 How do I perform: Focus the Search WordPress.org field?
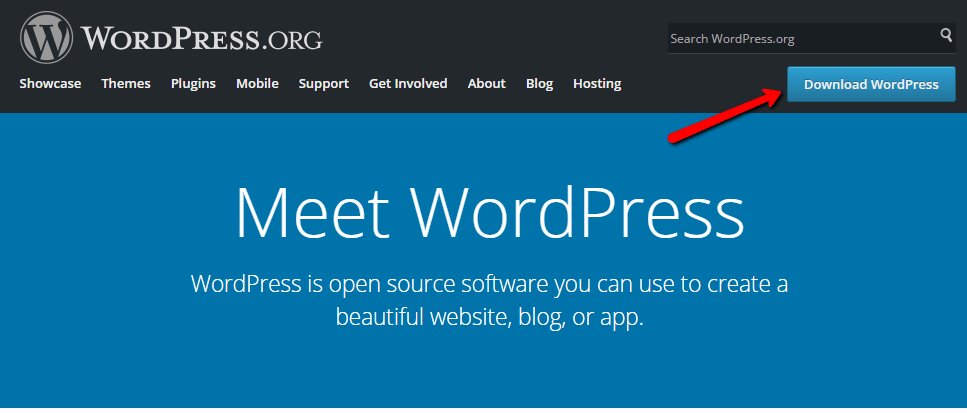coord(802,39)
